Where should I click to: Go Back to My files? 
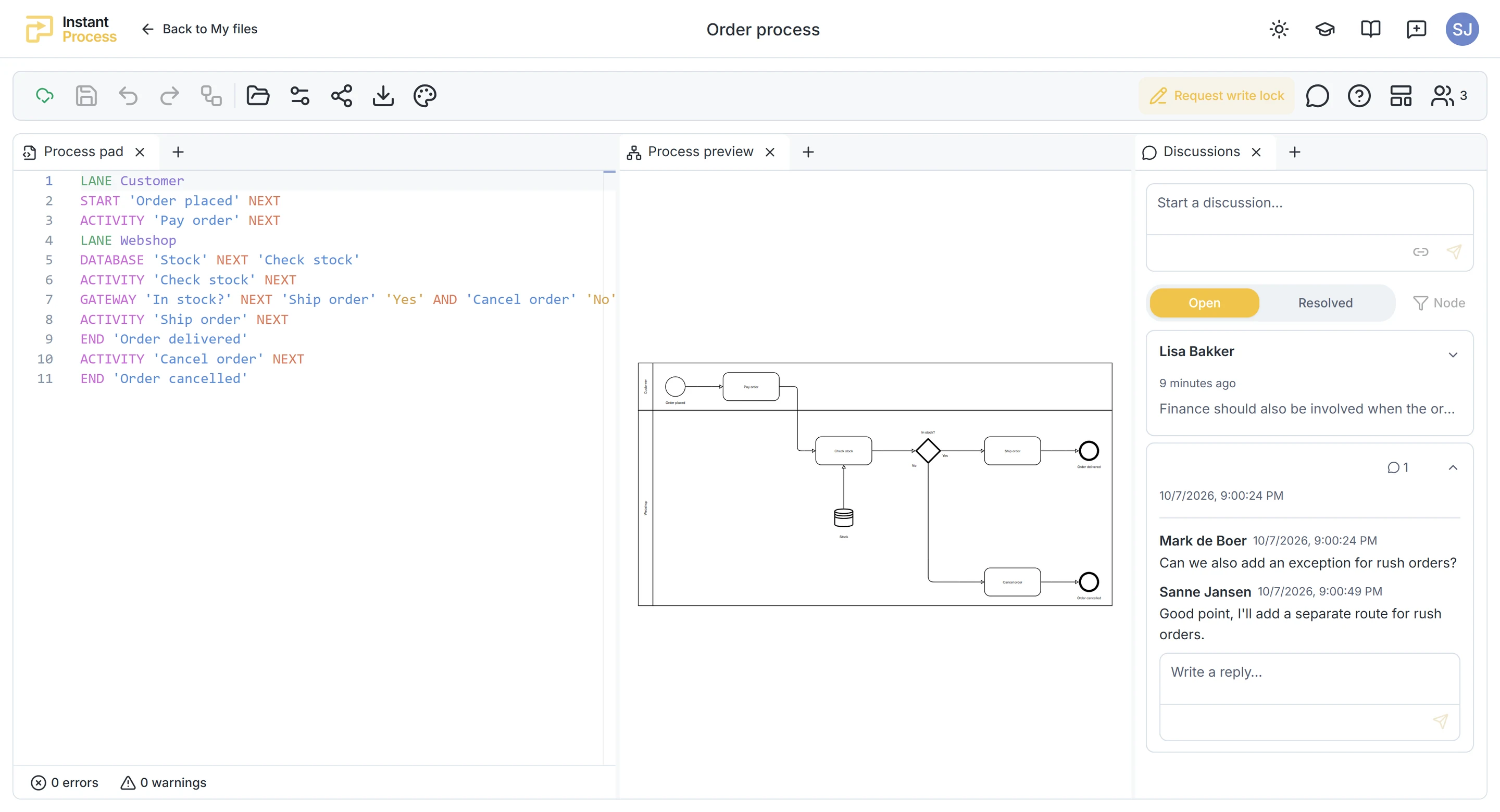click(x=199, y=29)
